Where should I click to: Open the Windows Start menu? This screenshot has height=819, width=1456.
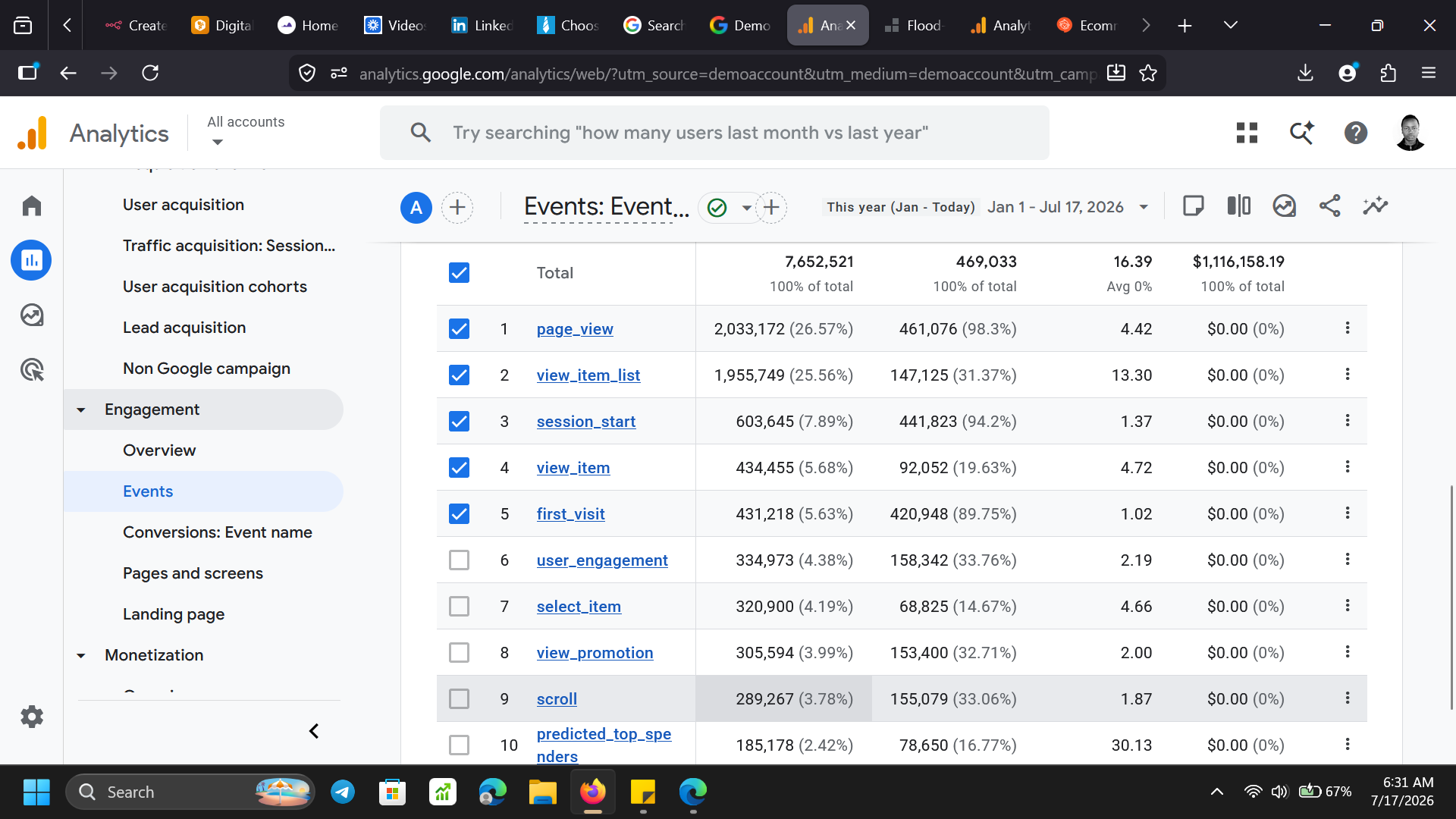[x=36, y=792]
